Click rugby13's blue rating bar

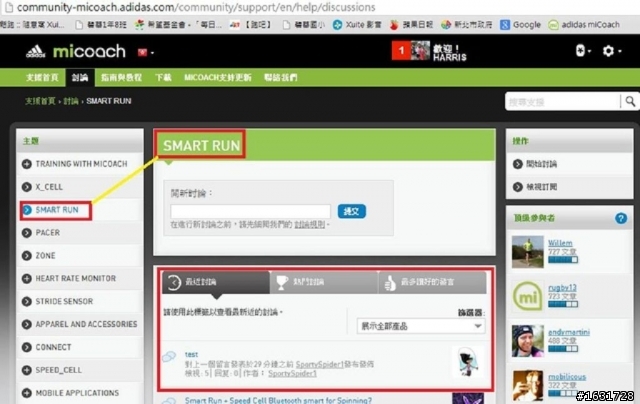pos(563,304)
